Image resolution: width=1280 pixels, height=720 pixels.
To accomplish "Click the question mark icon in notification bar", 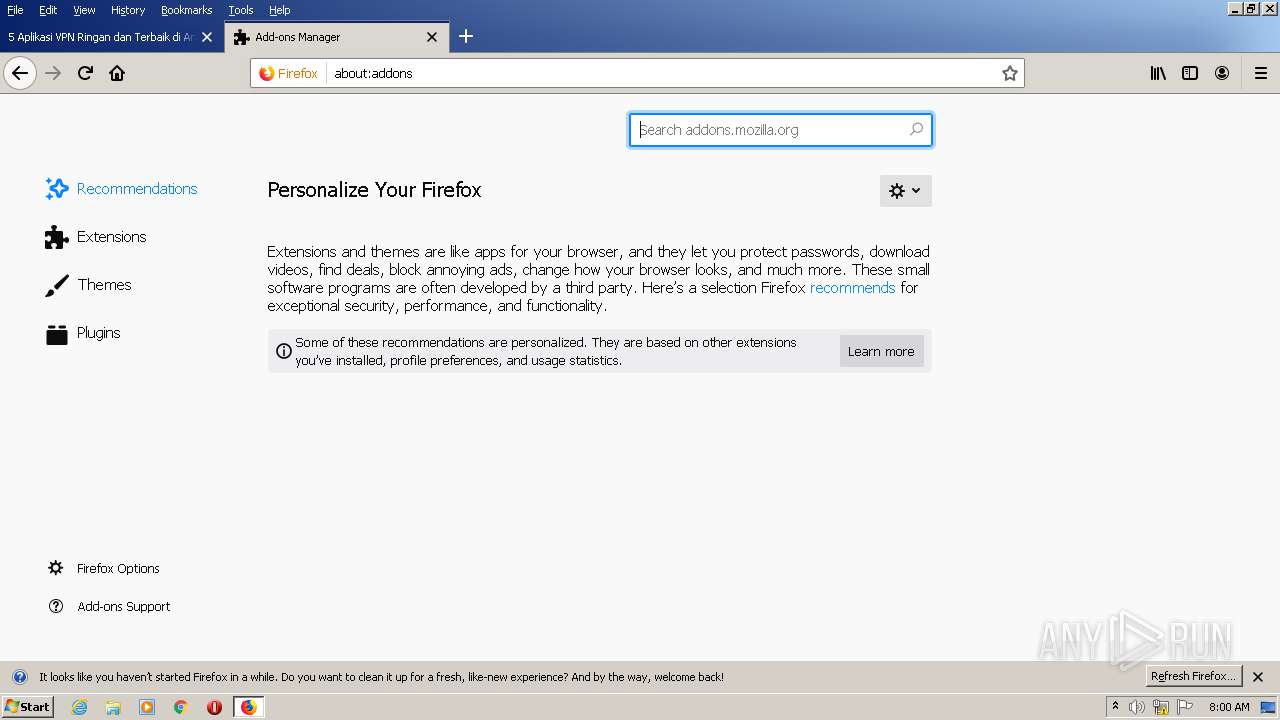I will point(19,677).
